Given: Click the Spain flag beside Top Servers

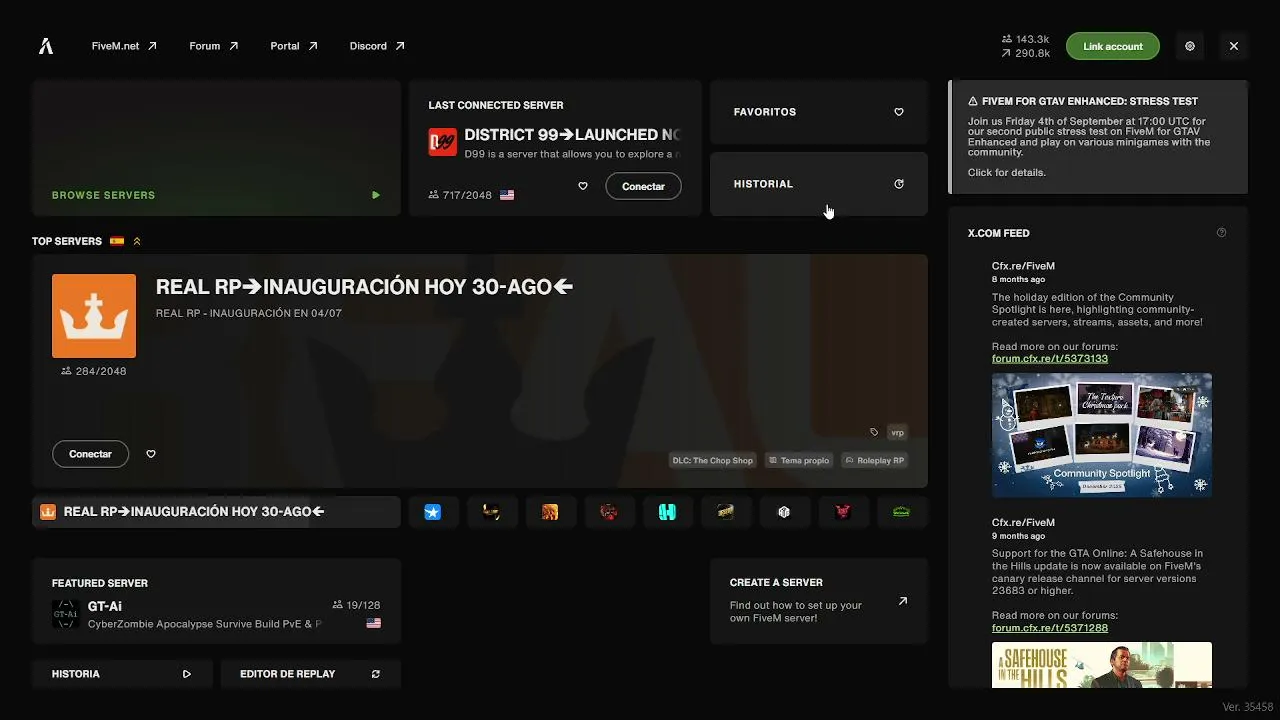Looking at the screenshot, I should [117, 241].
